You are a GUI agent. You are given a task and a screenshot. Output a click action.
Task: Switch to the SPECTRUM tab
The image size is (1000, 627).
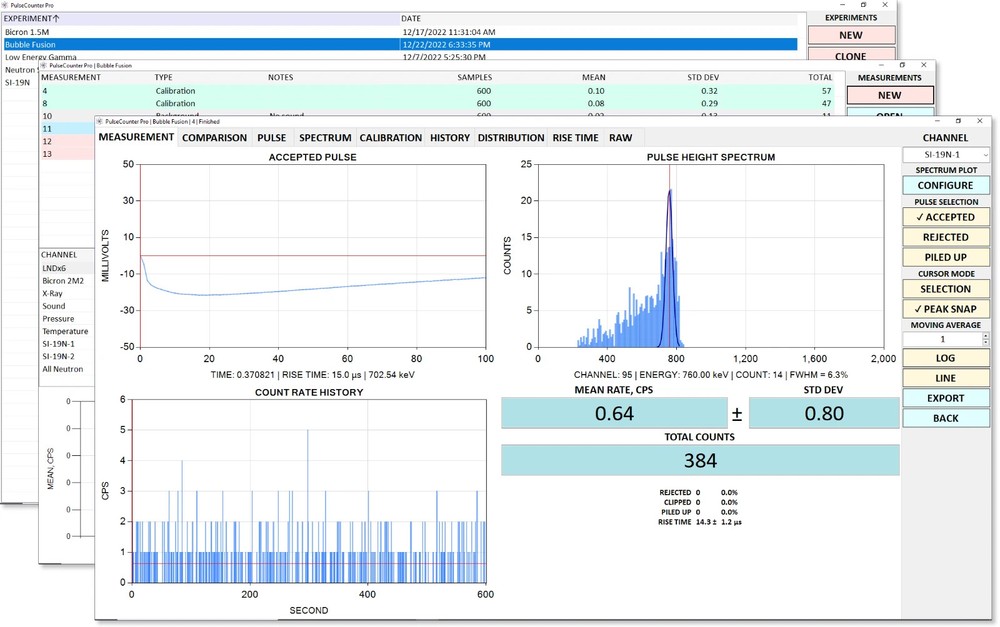pyautogui.click(x=325, y=137)
